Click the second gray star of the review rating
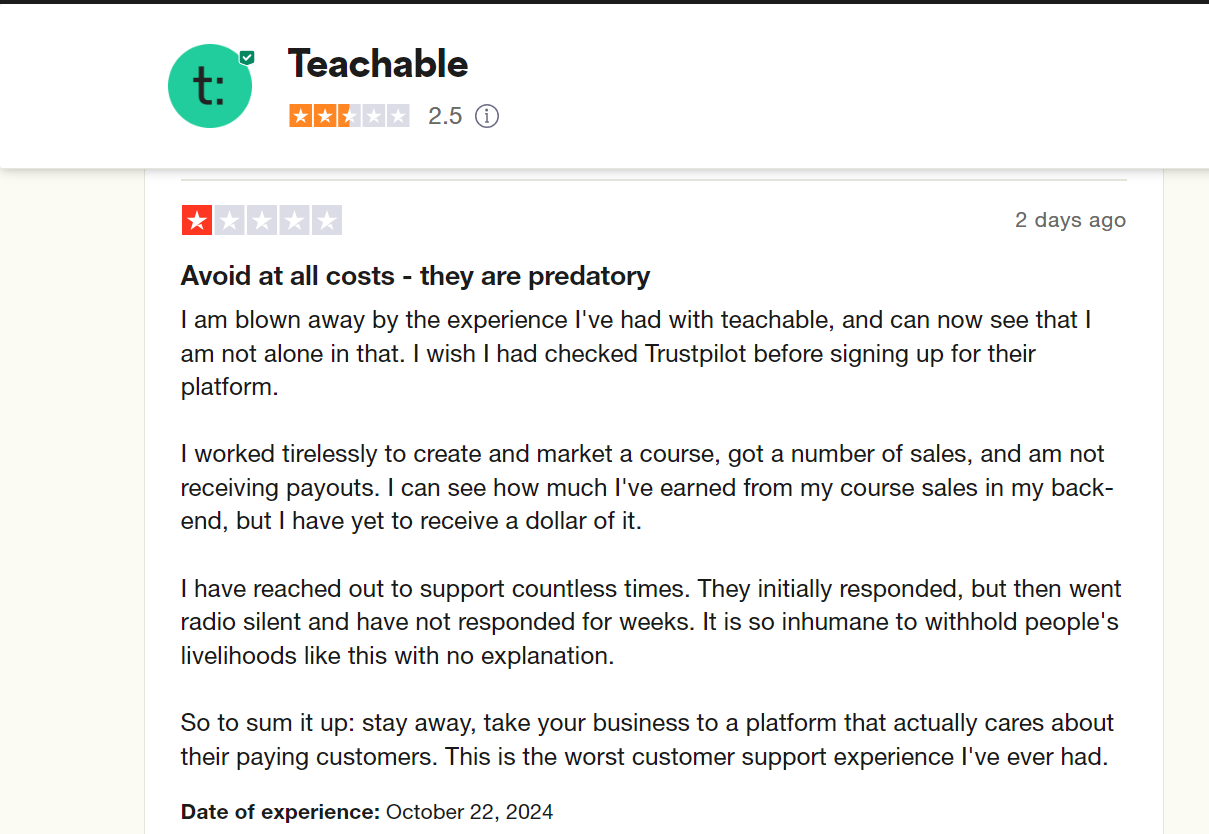The width and height of the screenshot is (1209, 834). click(229, 219)
